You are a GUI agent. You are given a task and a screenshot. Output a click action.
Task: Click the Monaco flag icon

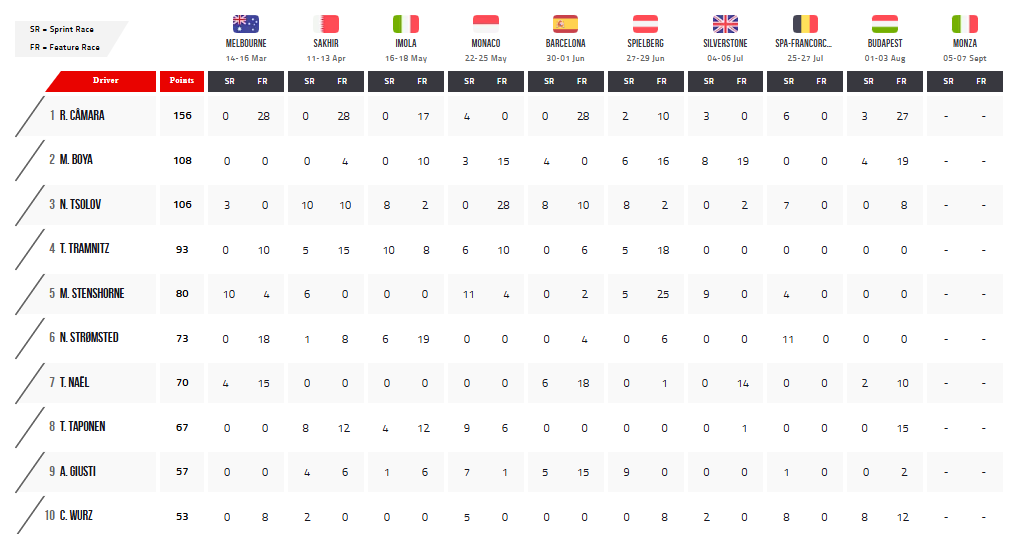(x=486, y=24)
